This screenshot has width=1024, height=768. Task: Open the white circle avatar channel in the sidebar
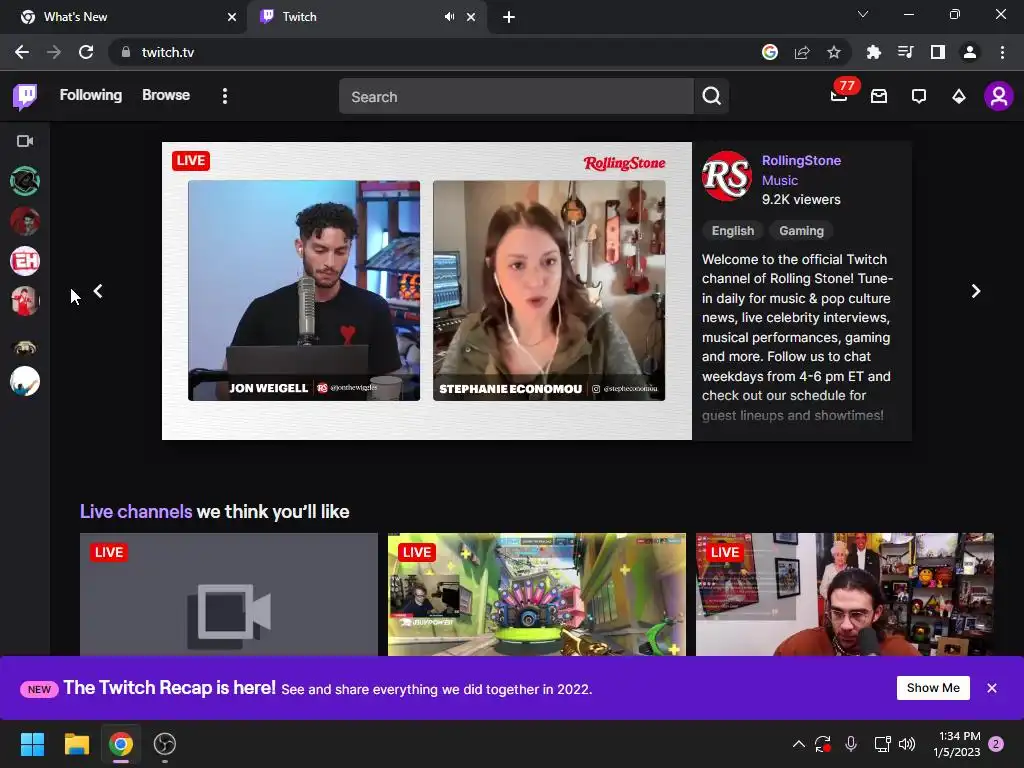(25, 381)
